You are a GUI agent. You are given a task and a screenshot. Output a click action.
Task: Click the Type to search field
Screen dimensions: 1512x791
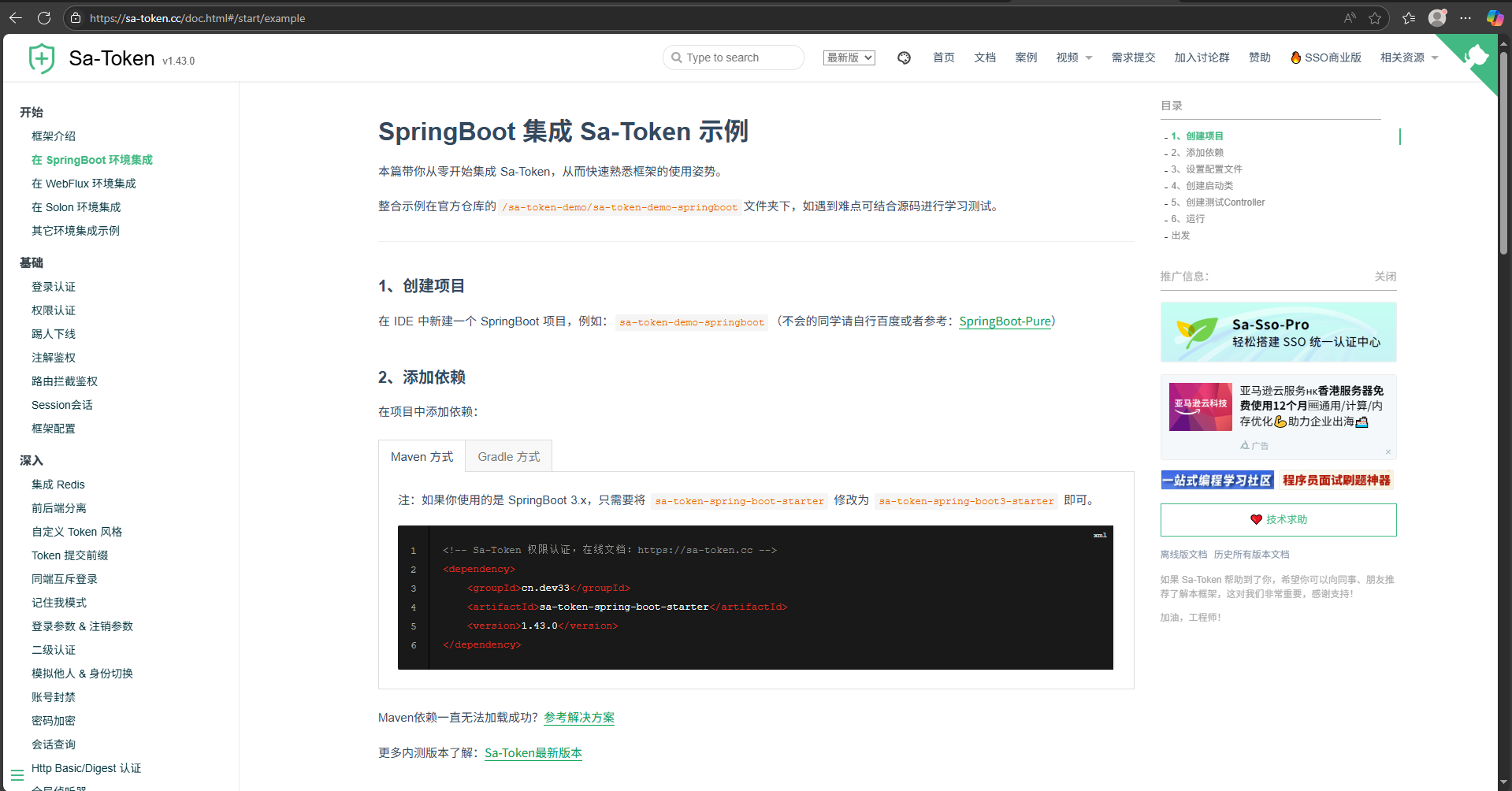coord(734,58)
